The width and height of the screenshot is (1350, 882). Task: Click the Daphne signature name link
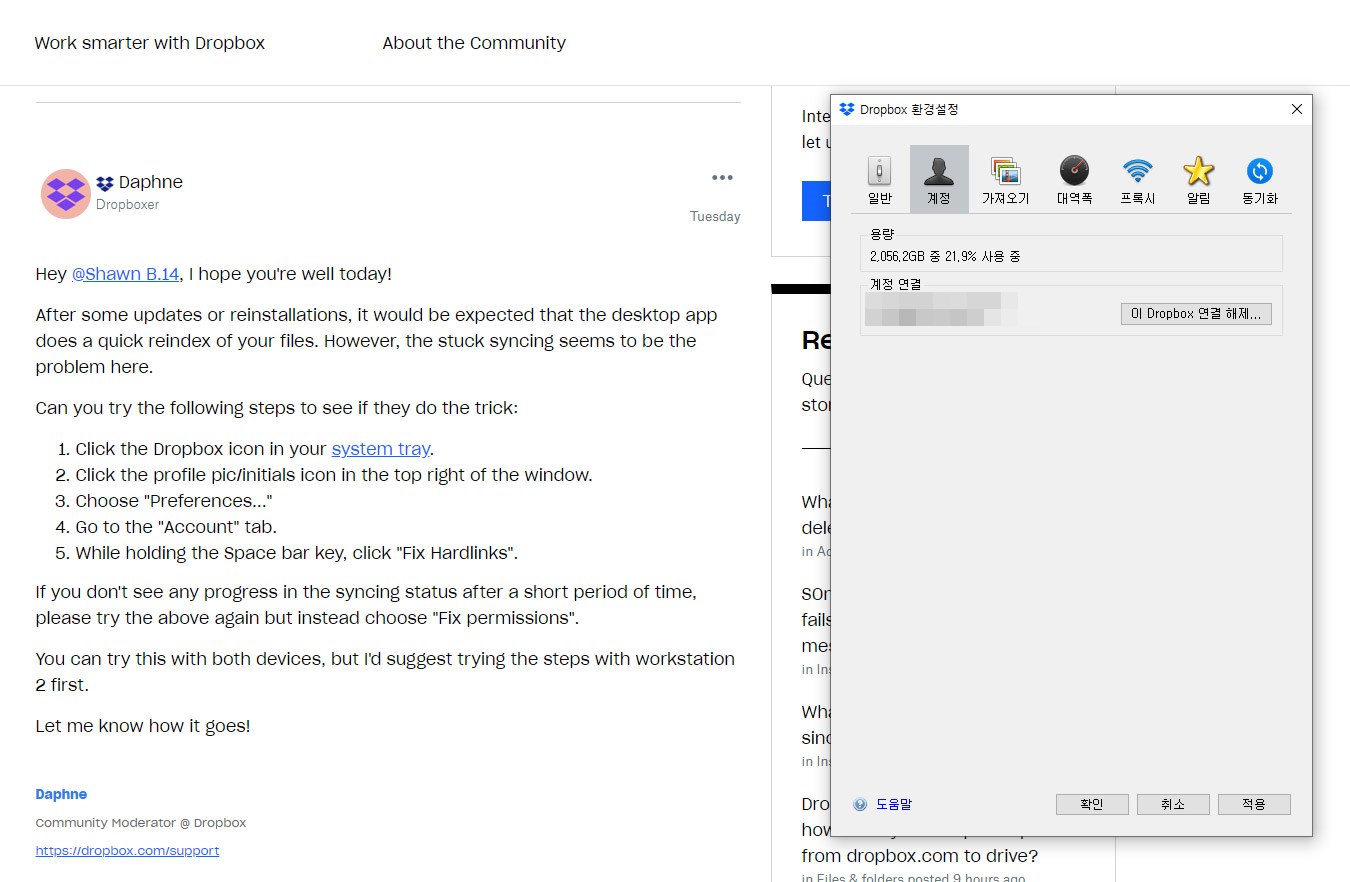[61, 794]
